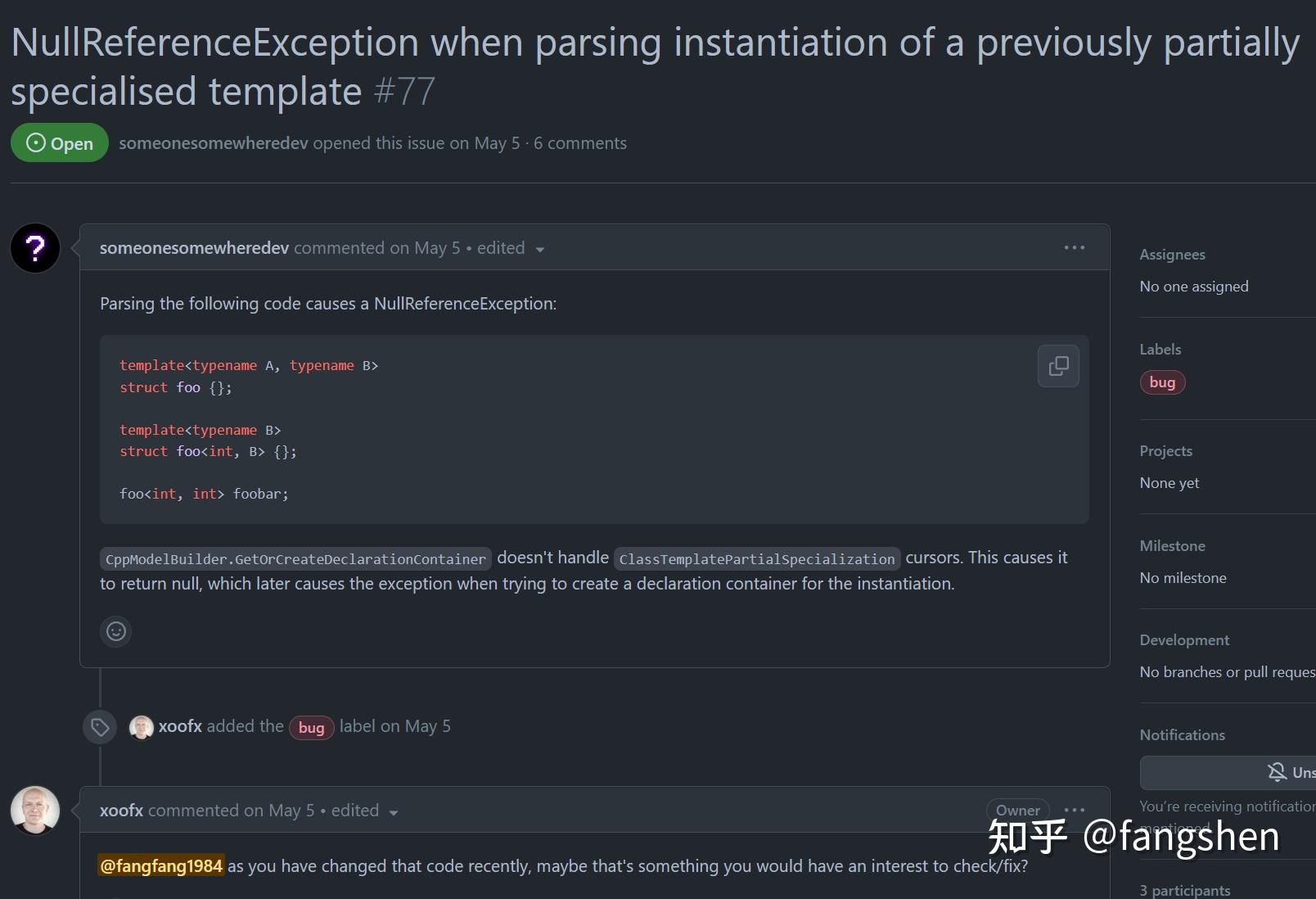This screenshot has width=1316, height=899.
Task: Copy the code block to clipboard
Action: [x=1057, y=366]
